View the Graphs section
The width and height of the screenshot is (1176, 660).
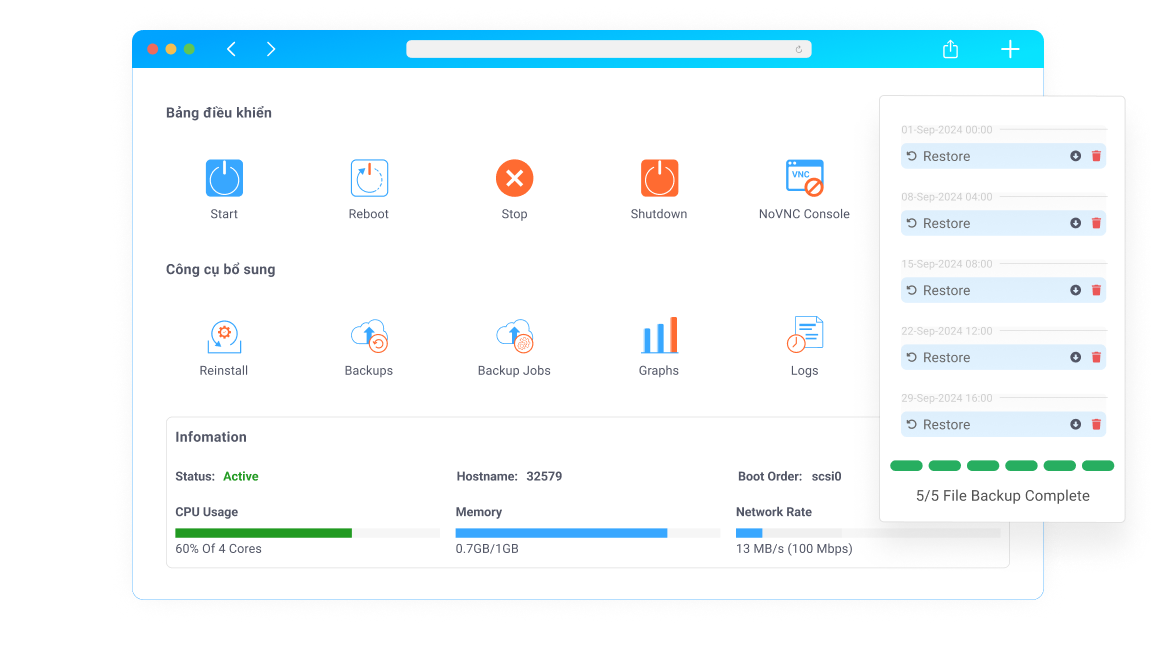click(x=659, y=335)
